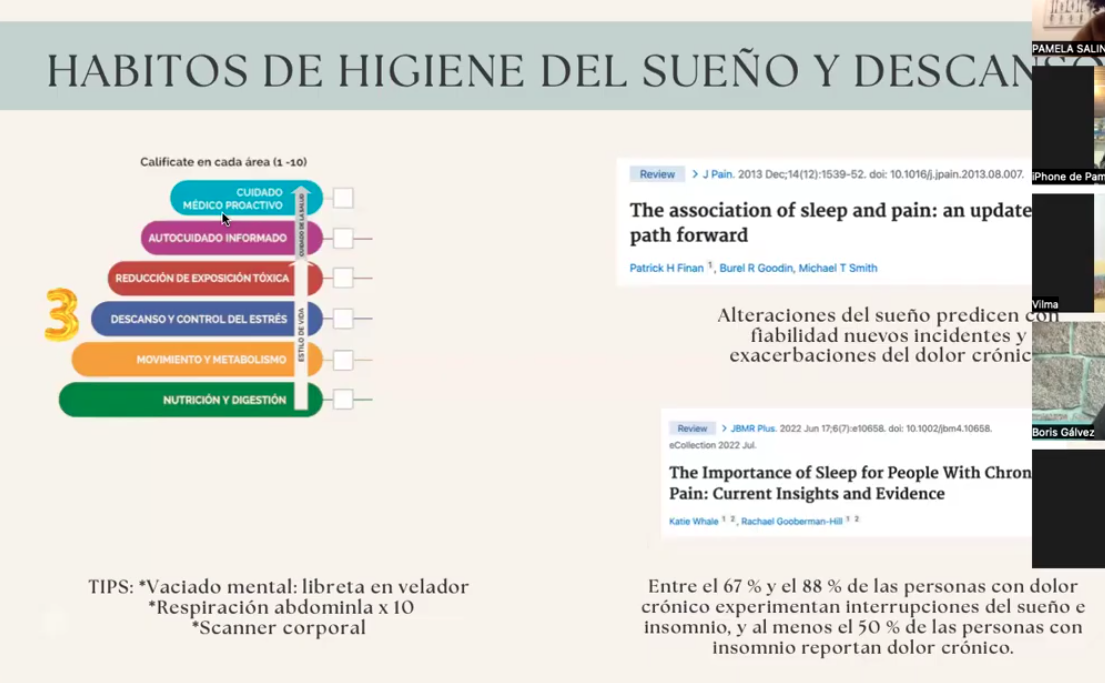This screenshot has width=1105, height=683.
Task: Toggle the Movimiento y Metabolismo checkbox
Action: (343, 360)
